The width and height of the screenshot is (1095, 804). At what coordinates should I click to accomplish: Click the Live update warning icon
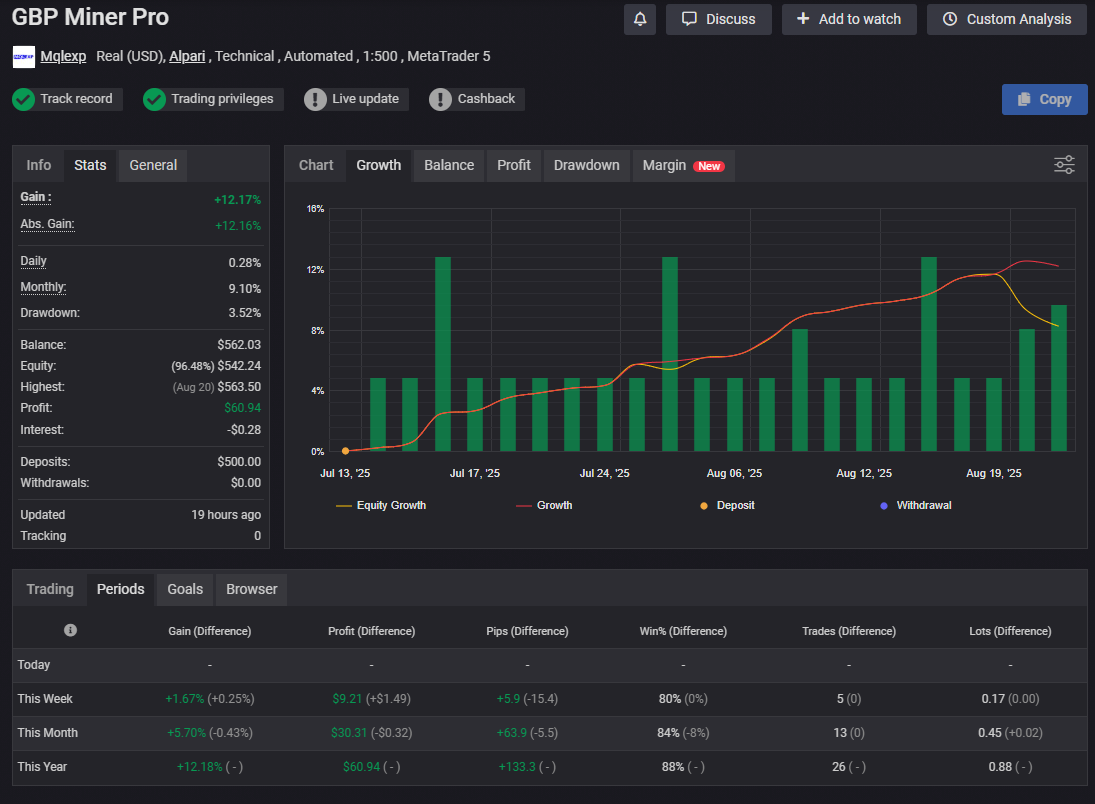315,99
